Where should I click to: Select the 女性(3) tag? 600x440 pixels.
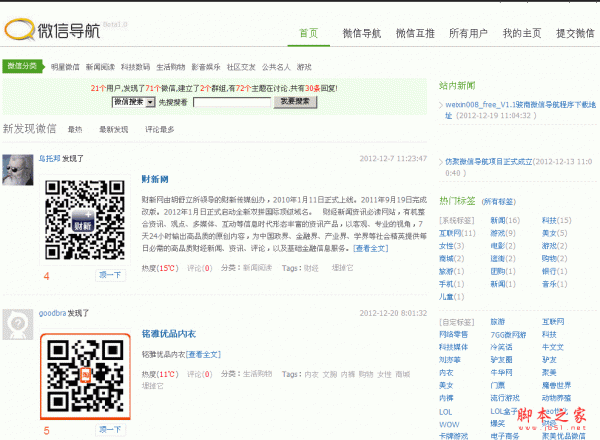(452, 246)
